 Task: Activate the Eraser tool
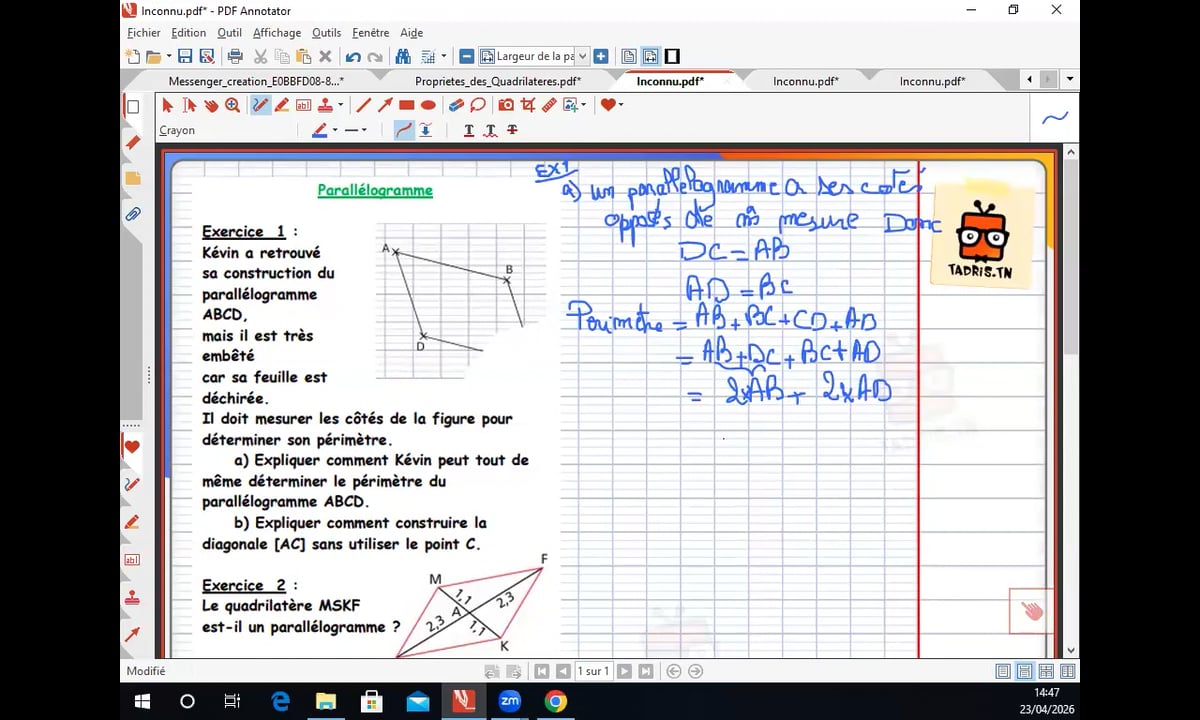[456, 105]
